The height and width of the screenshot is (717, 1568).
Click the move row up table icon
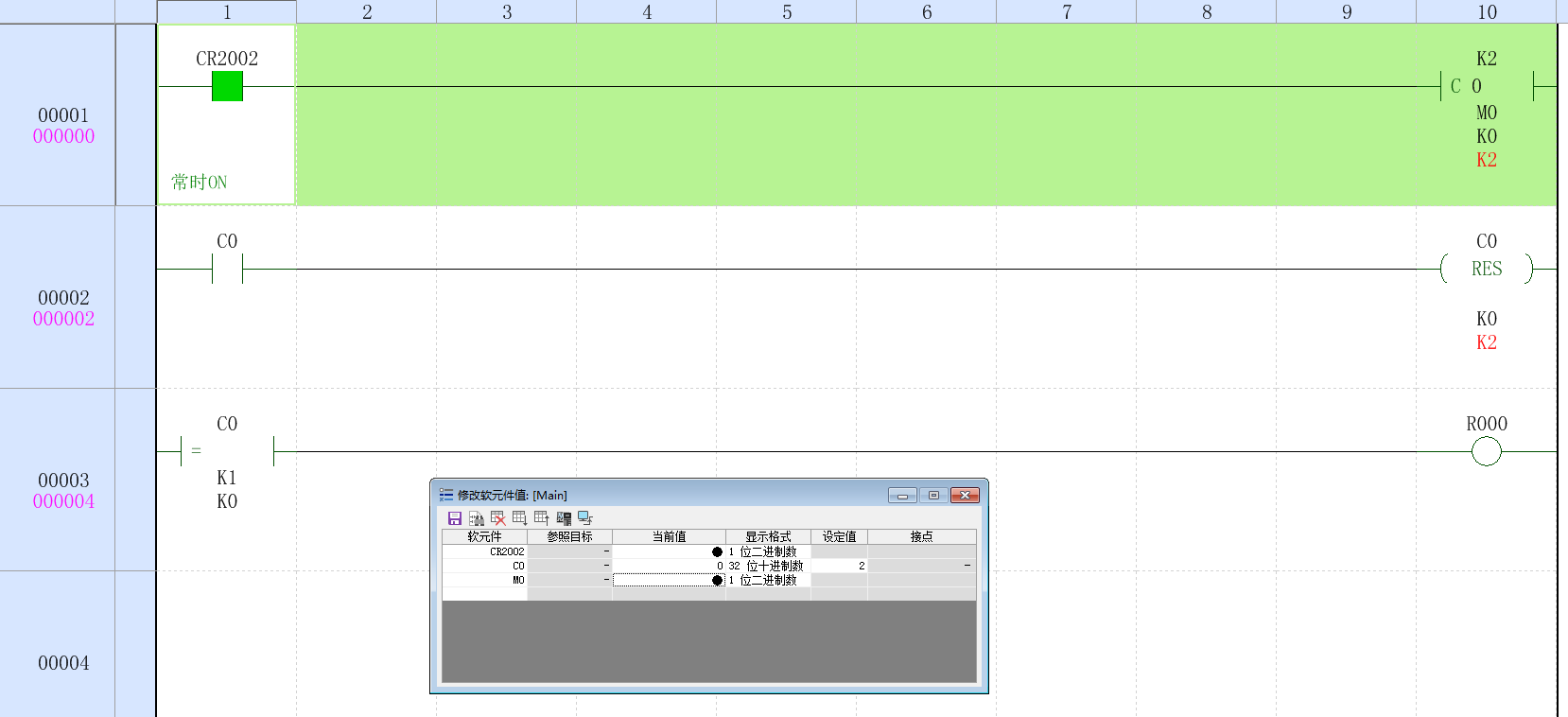(541, 518)
